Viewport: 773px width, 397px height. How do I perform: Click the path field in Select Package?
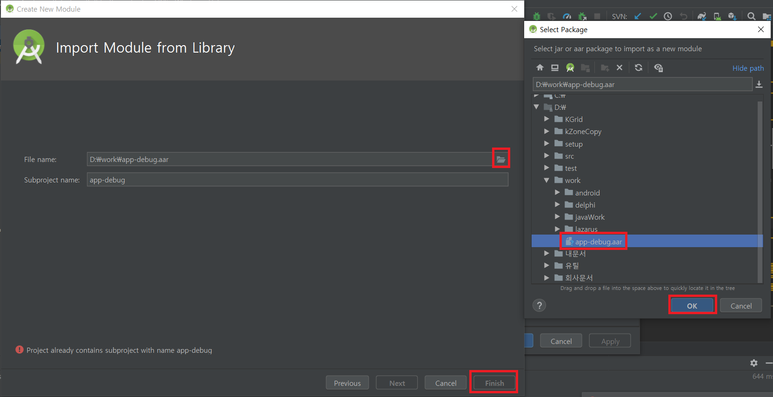point(642,84)
